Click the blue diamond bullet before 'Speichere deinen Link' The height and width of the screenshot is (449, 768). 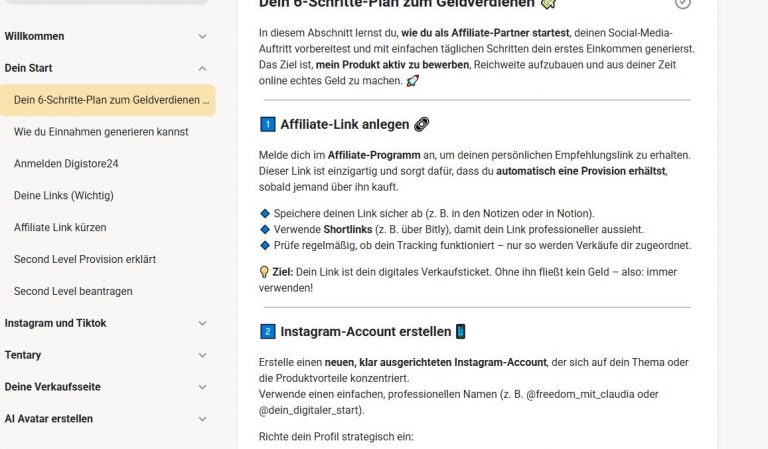click(x=264, y=214)
